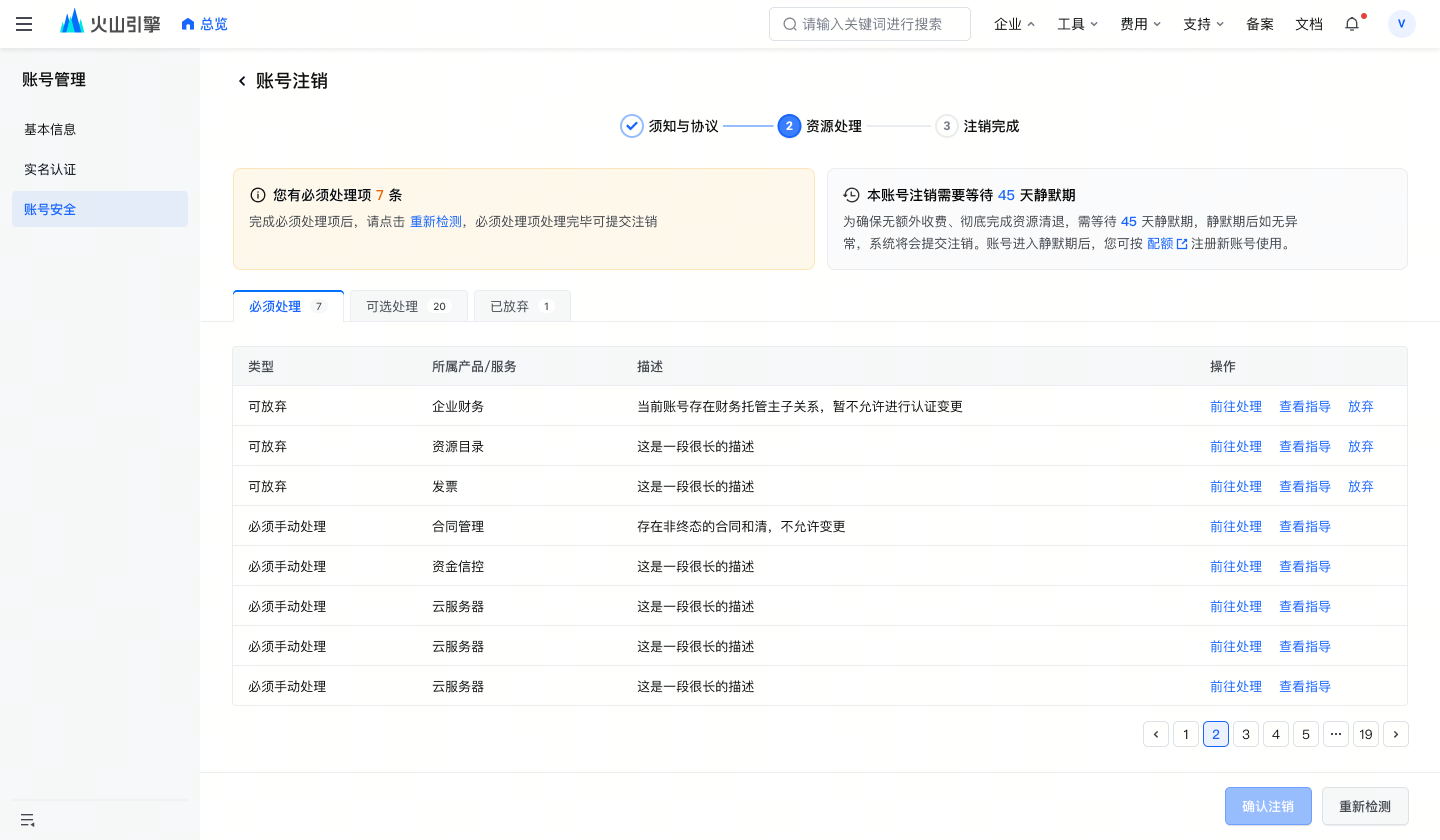The image size is (1440, 840).
Task: Open the hamburger menu icon
Action: click(24, 24)
